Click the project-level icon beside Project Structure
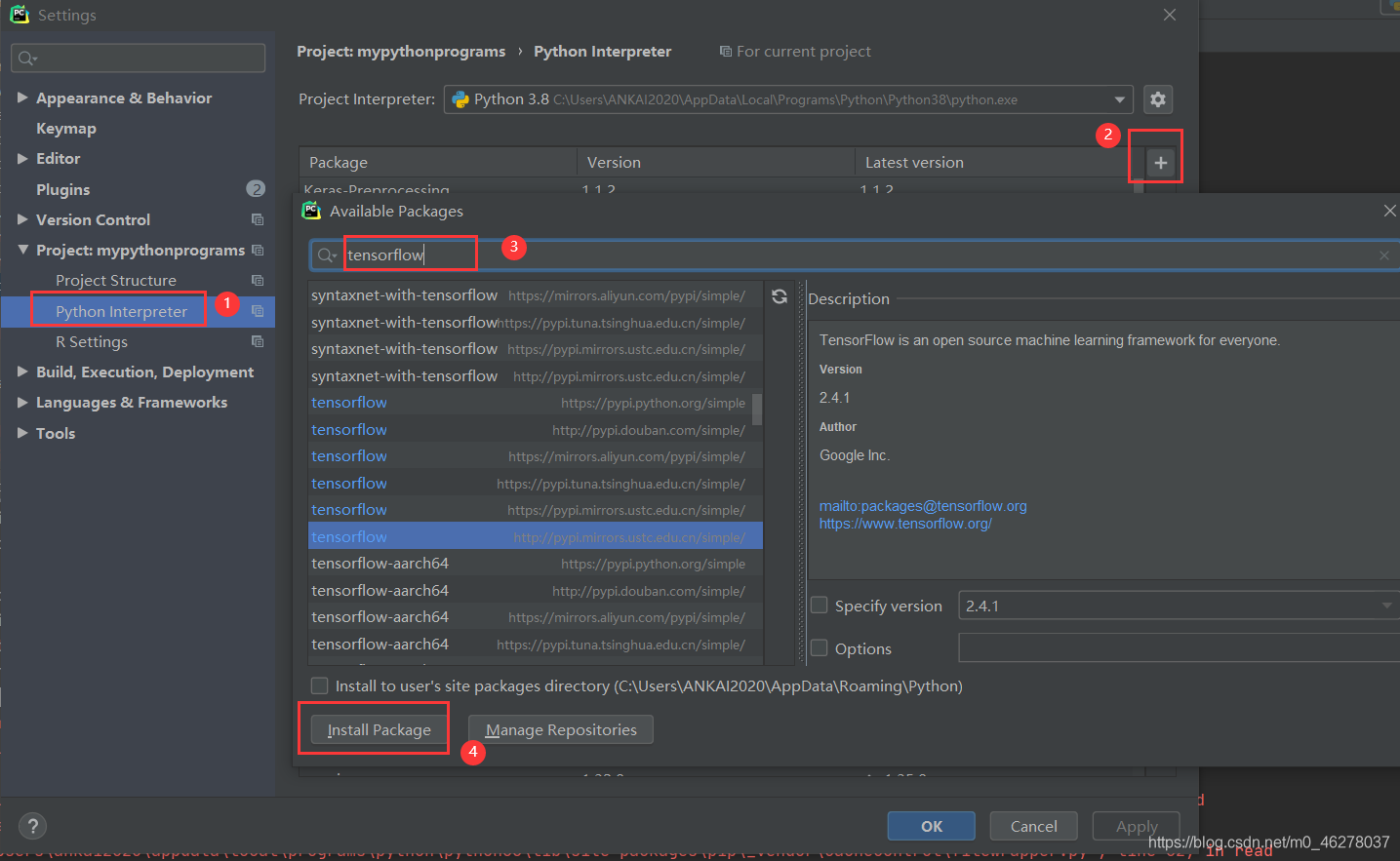Image resolution: width=1400 pixels, height=861 pixels. (x=258, y=280)
